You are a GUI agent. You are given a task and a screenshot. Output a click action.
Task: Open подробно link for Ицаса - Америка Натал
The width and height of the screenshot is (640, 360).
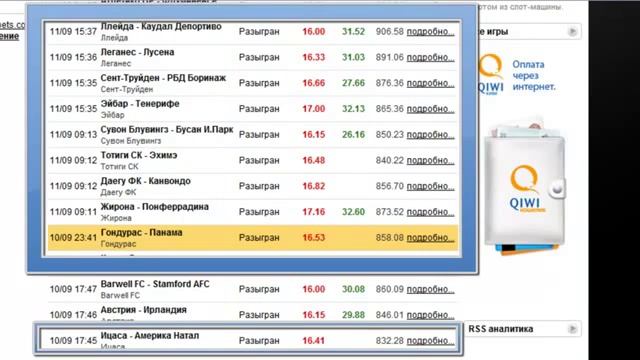430,340
